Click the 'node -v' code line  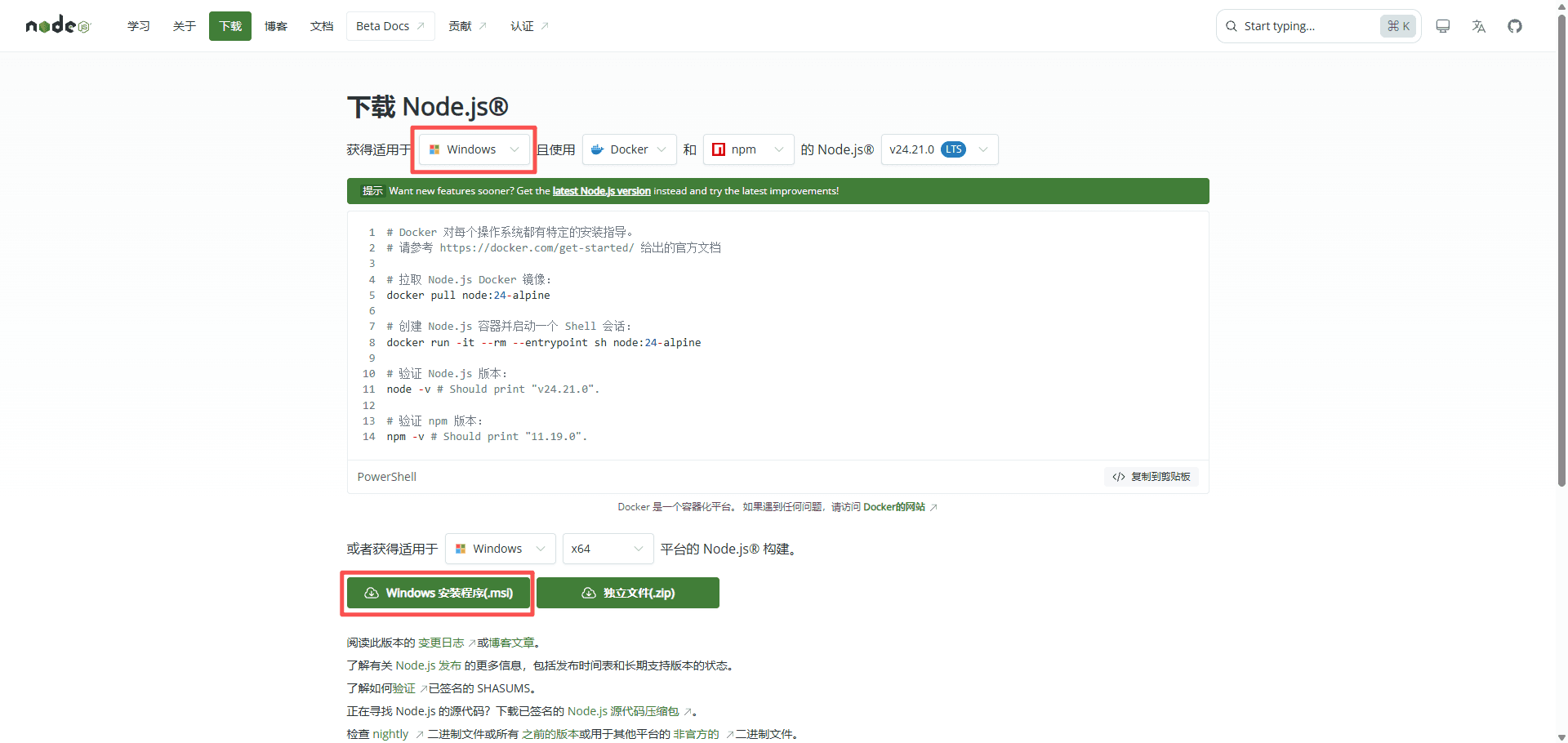[493, 389]
